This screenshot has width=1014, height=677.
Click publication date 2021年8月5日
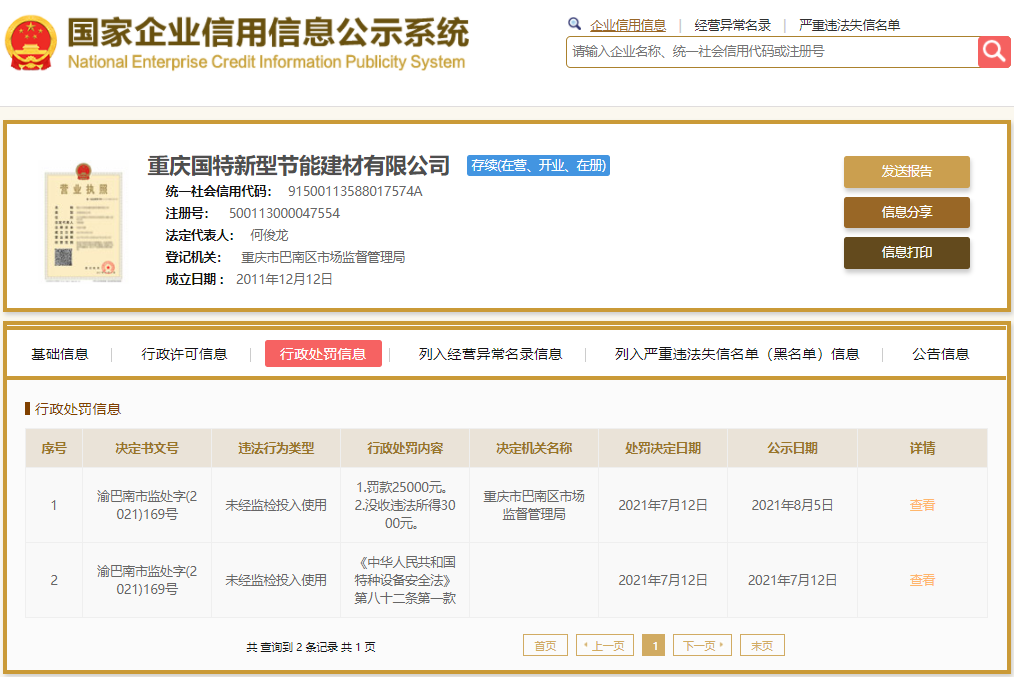tap(792, 505)
